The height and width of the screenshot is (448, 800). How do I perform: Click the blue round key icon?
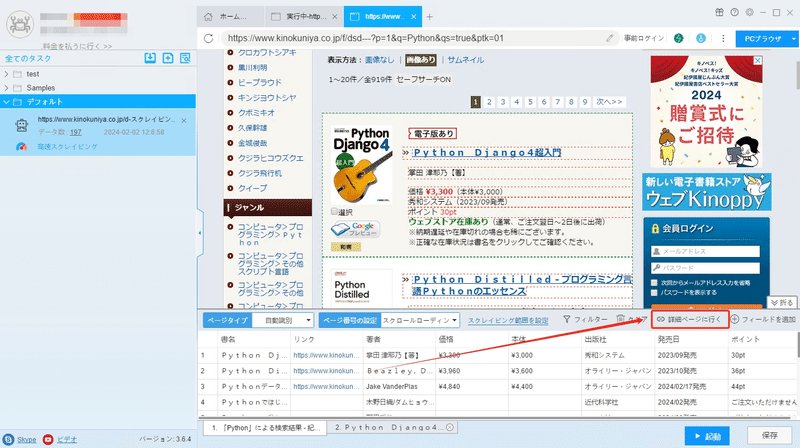pos(701,38)
